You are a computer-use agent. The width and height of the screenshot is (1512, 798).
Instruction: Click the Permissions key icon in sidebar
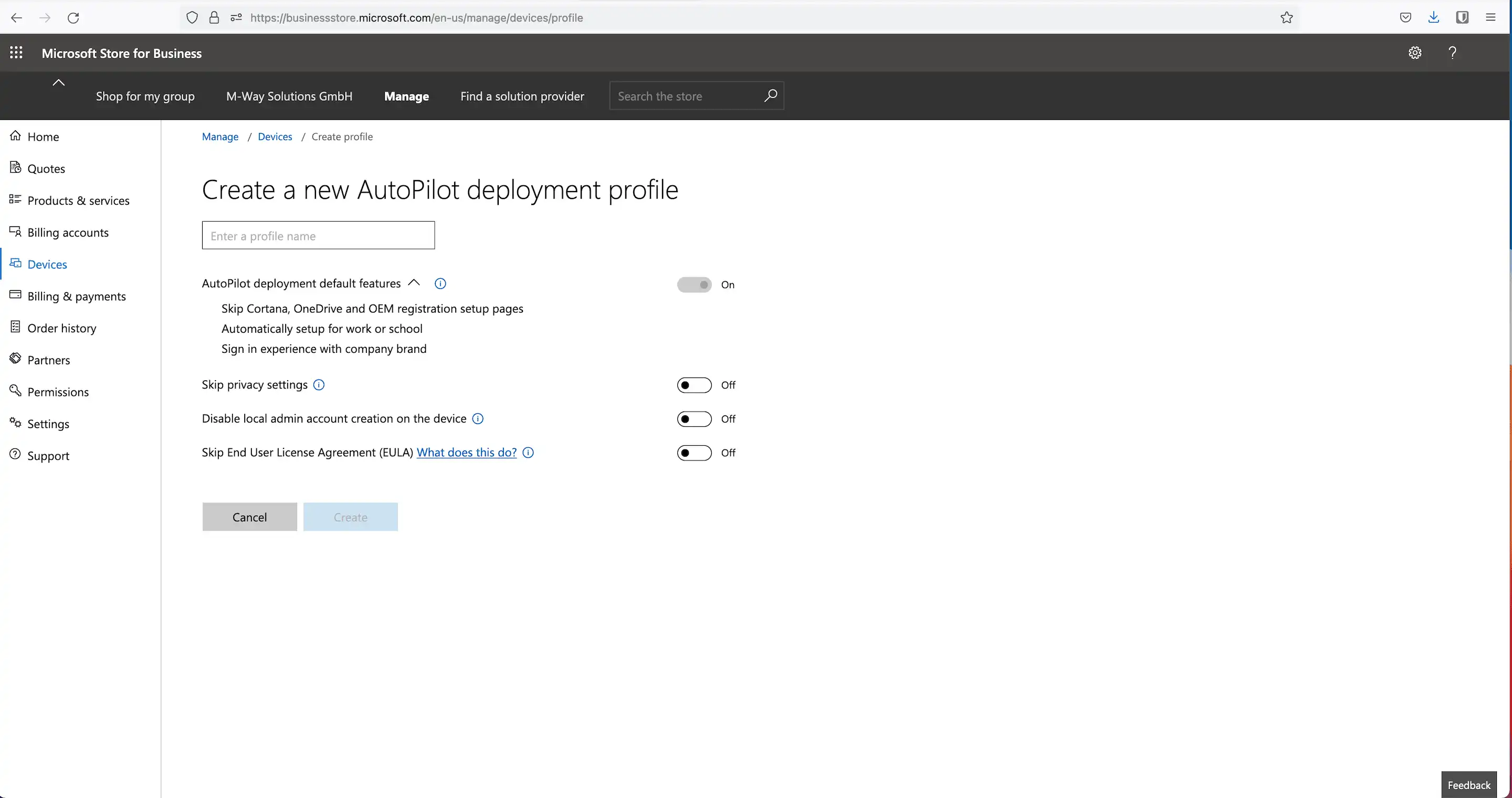(15, 391)
